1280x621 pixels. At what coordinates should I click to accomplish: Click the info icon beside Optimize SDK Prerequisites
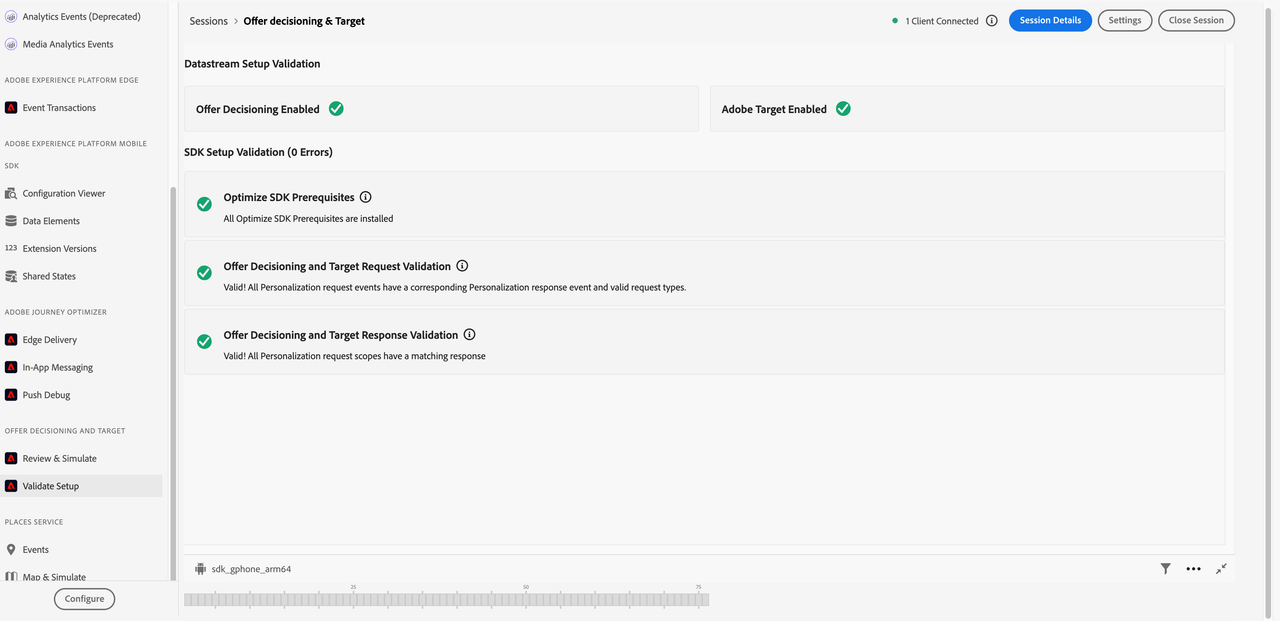365,196
